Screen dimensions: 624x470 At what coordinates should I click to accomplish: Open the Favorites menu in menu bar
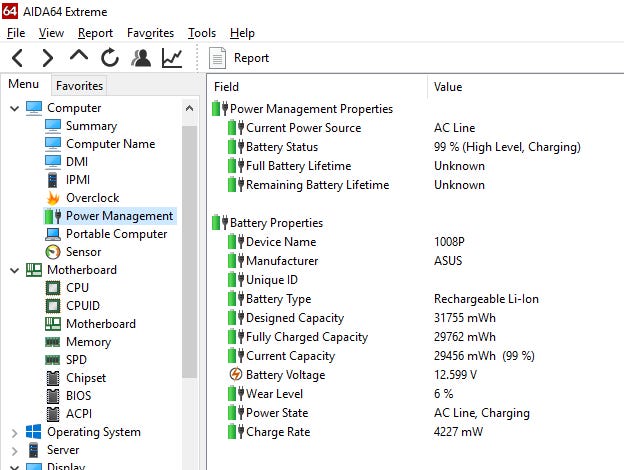[150, 33]
